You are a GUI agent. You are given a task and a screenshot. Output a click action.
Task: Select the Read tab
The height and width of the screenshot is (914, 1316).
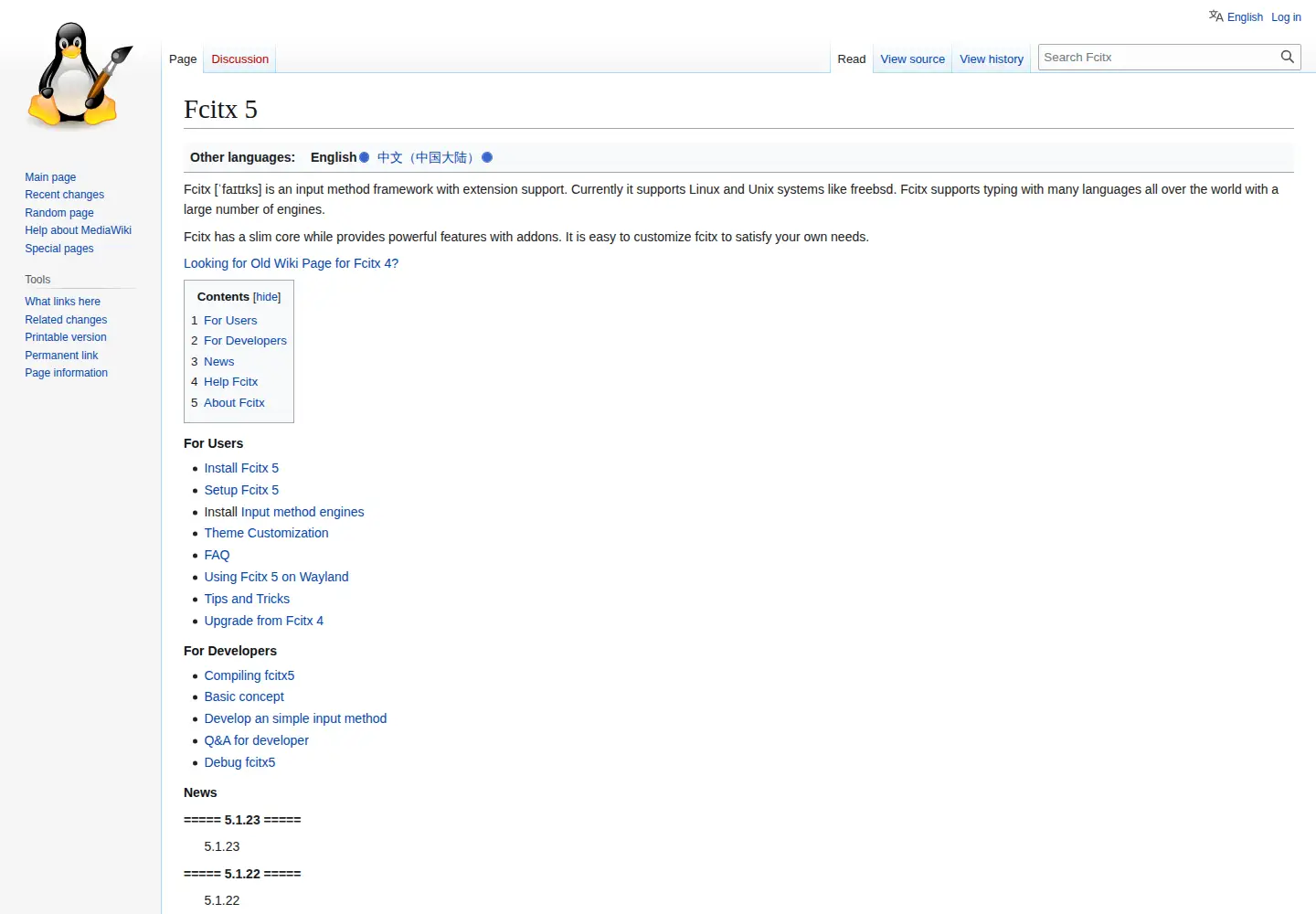pos(851,58)
